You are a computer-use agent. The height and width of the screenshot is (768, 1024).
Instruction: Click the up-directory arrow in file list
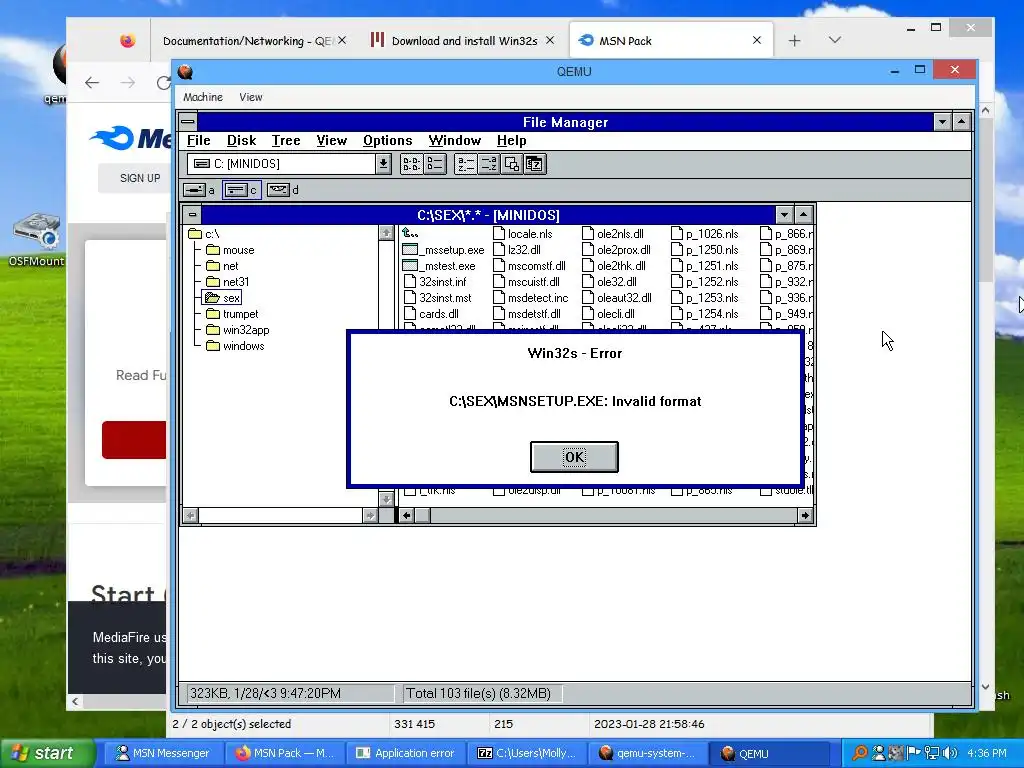tap(410, 233)
